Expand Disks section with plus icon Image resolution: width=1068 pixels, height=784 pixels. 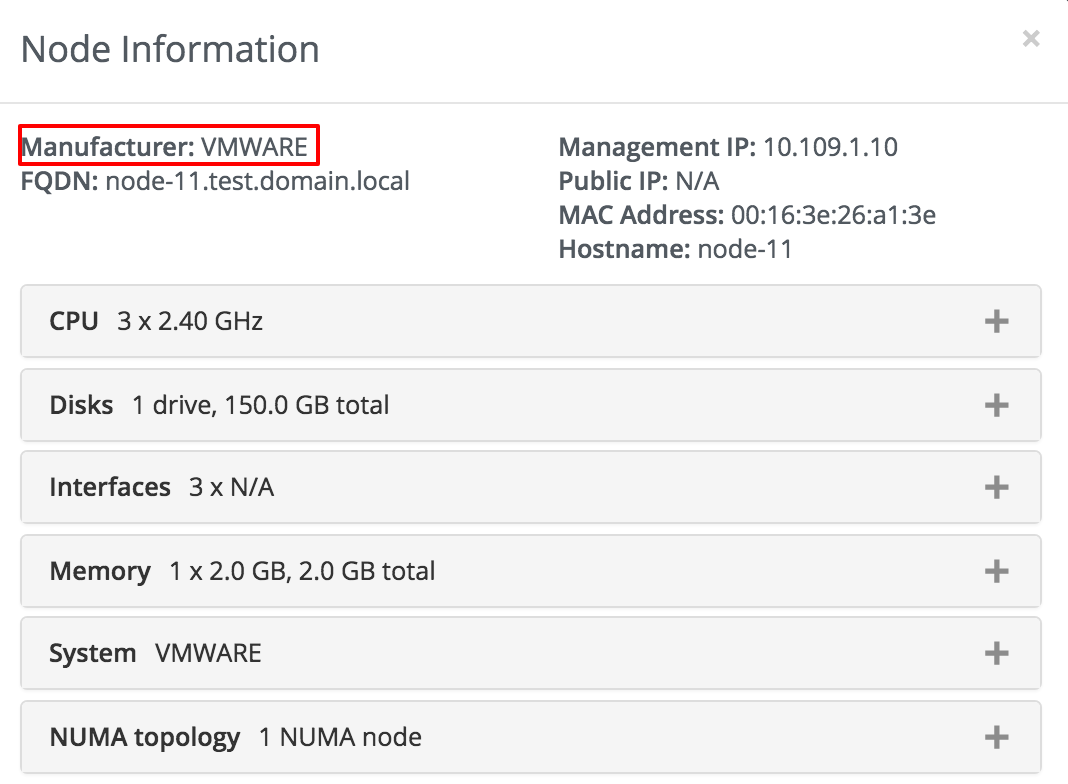tap(996, 405)
